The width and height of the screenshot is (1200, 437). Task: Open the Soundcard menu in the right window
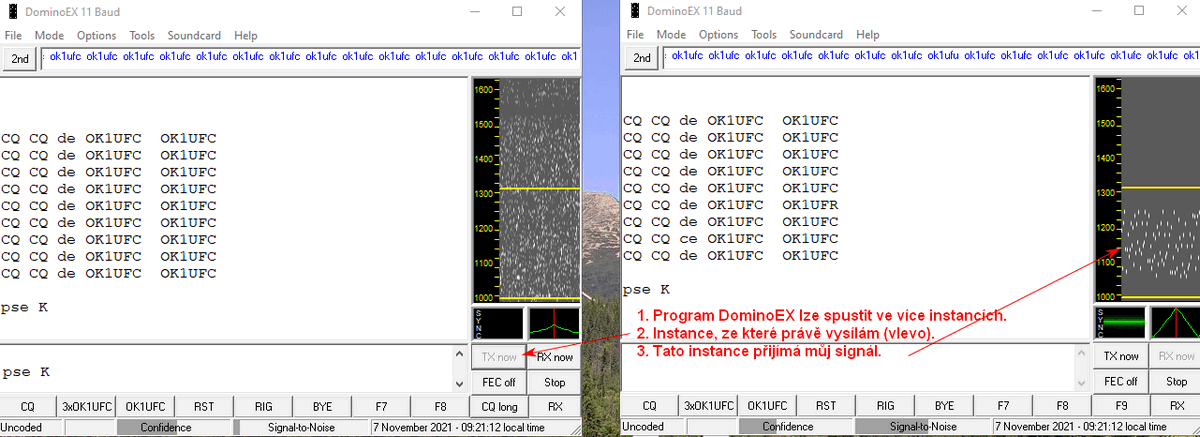click(x=818, y=35)
